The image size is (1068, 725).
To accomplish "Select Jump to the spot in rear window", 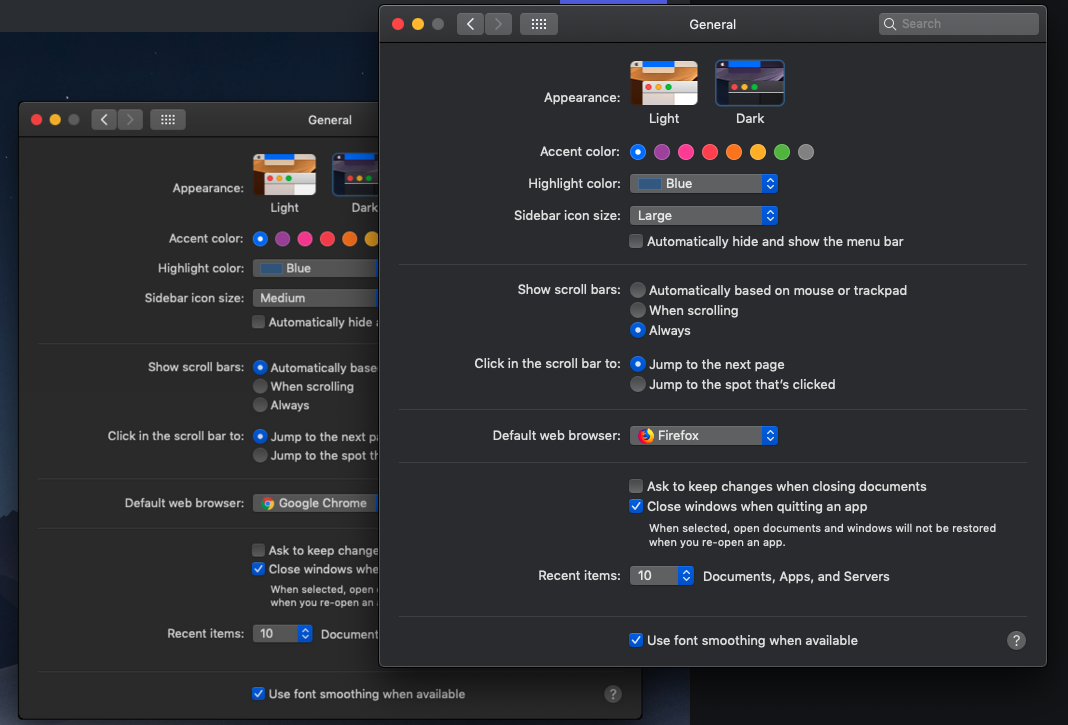I will coord(260,454).
